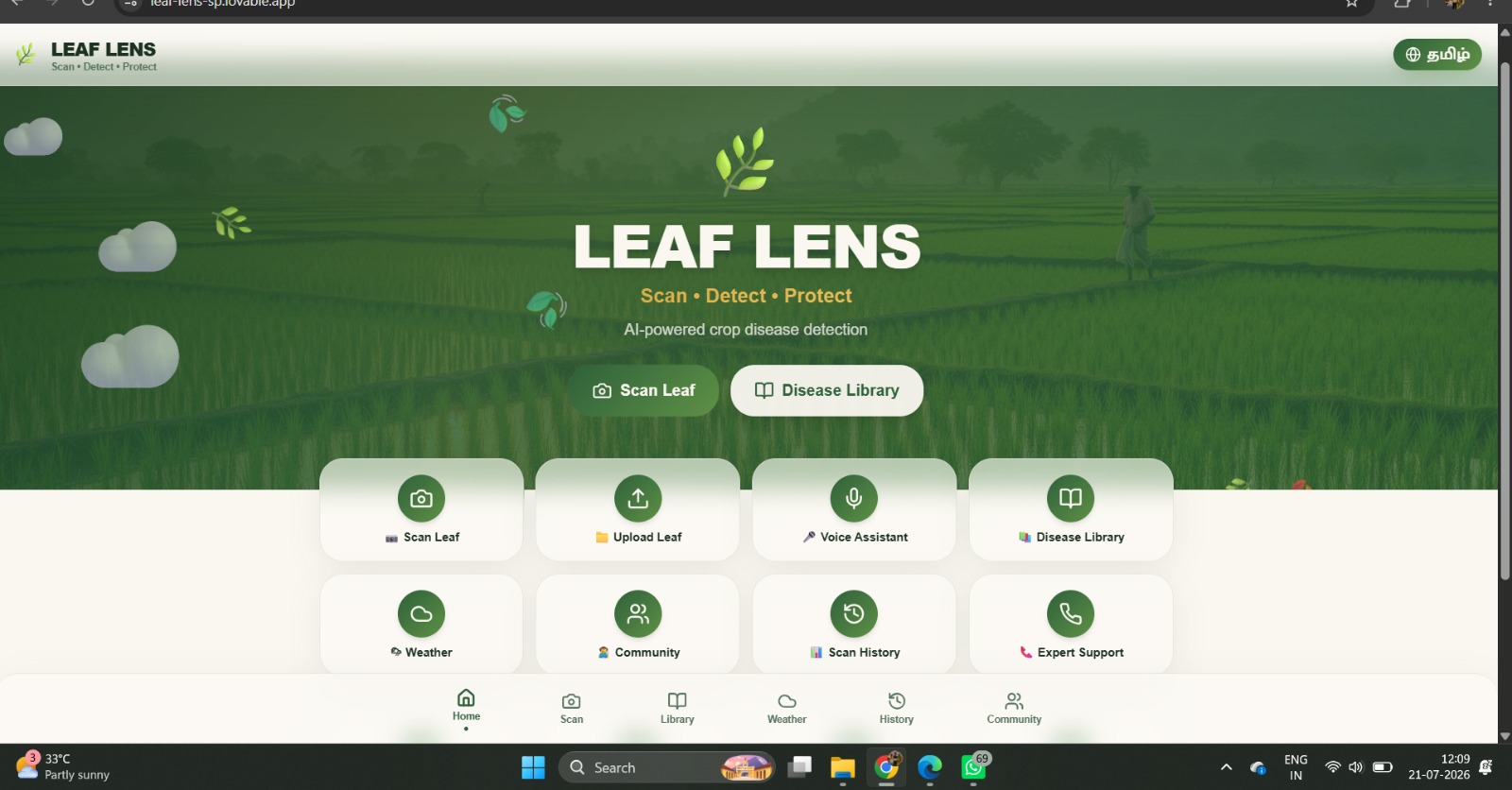Screen dimensions: 1512x790
Task: Switch language with the Tamil button
Action: pos(1437,55)
